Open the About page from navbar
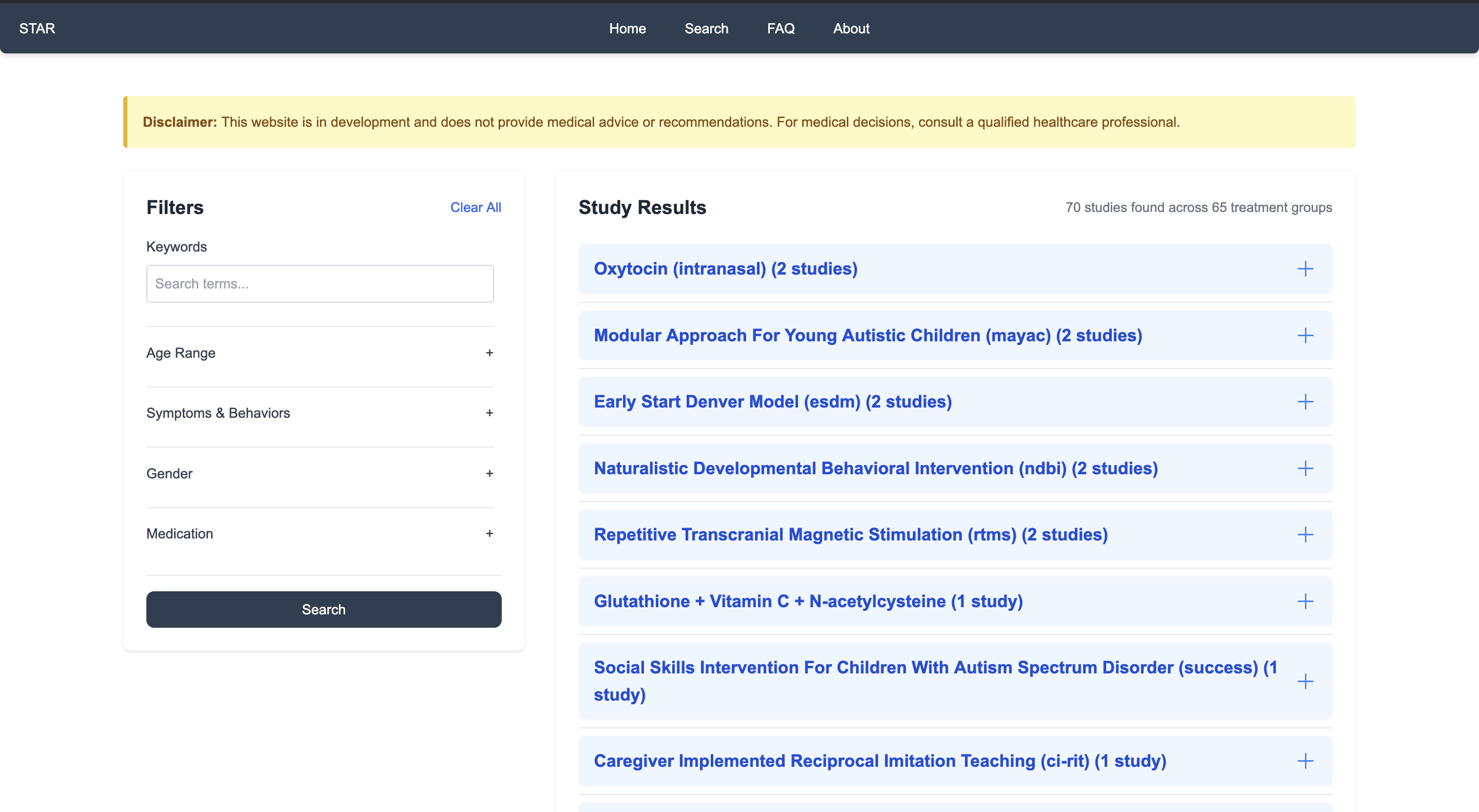 pyautogui.click(x=851, y=28)
